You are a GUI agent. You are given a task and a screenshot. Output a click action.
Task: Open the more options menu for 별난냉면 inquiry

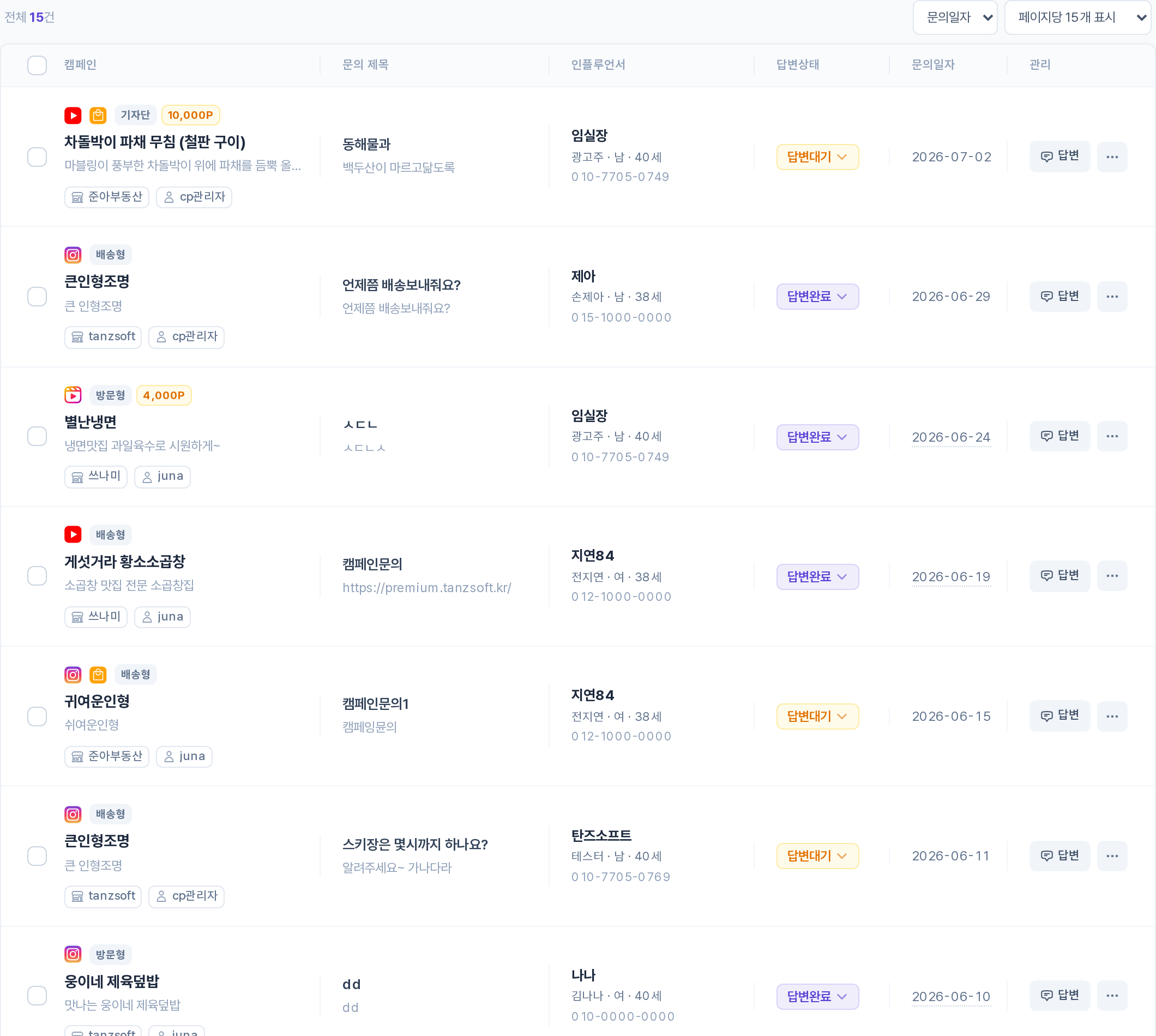pyautogui.click(x=1112, y=437)
